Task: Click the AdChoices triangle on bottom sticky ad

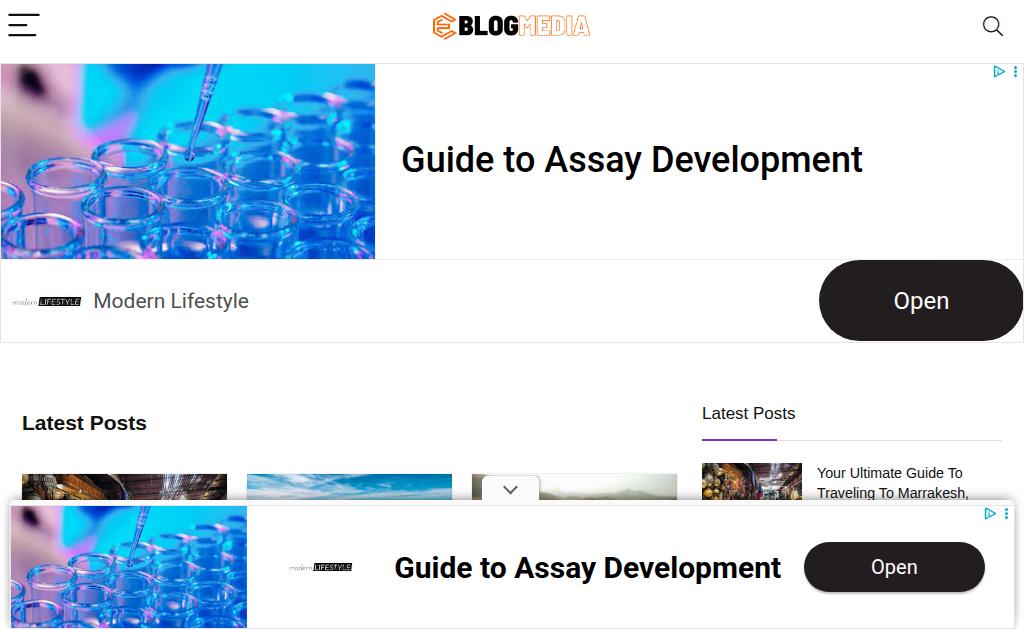Action: pos(989,514)
